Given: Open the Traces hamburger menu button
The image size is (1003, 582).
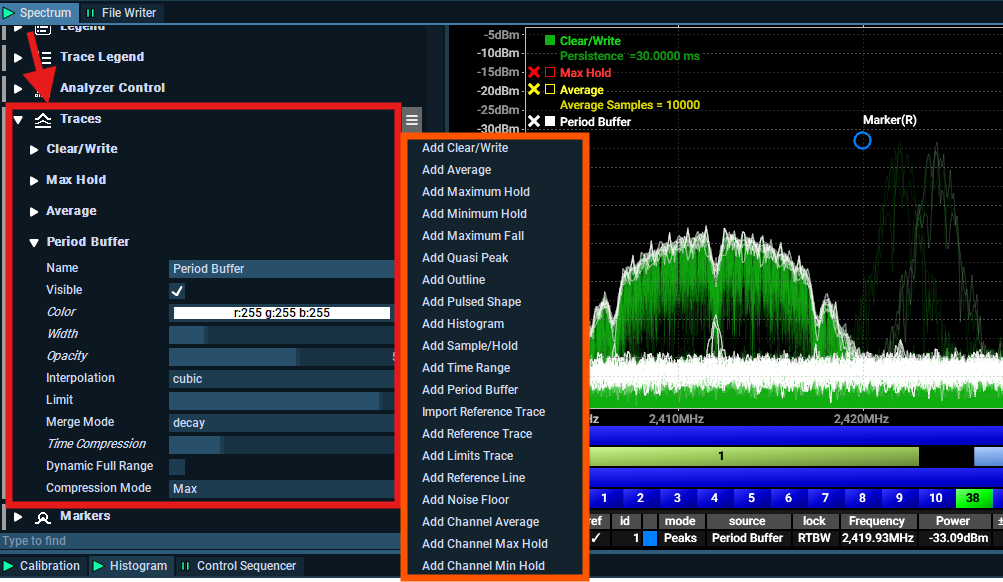Looking at the screenshot, I should pos(412,120).
